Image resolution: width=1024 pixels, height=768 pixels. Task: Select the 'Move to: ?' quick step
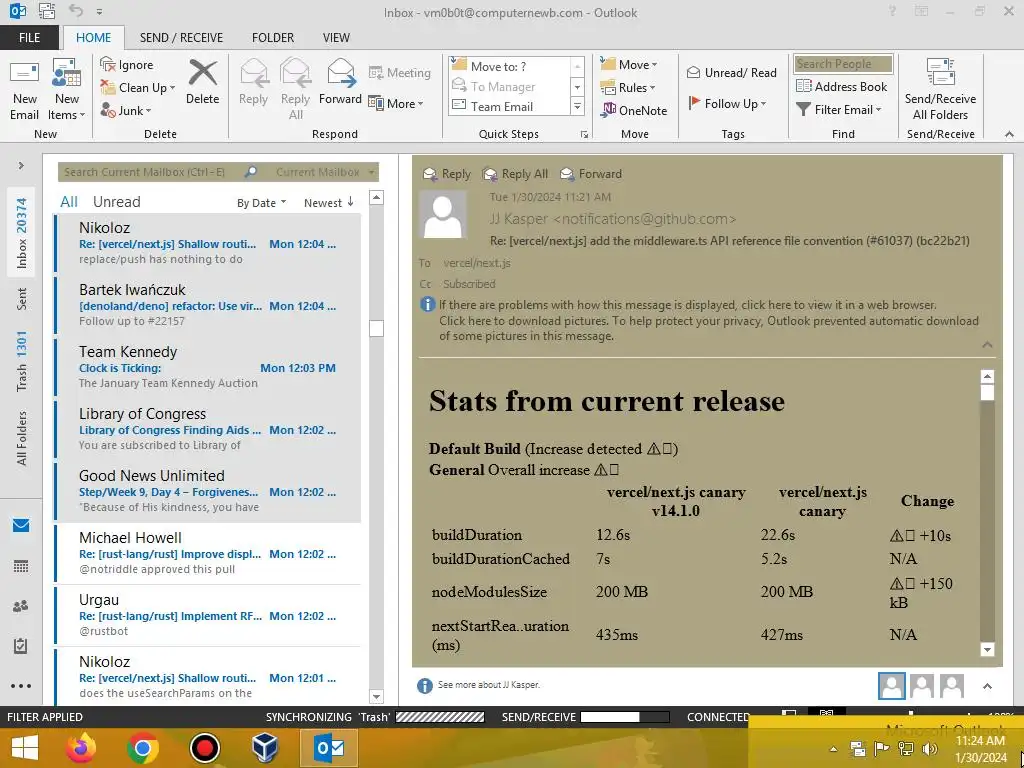coord(510,66)
